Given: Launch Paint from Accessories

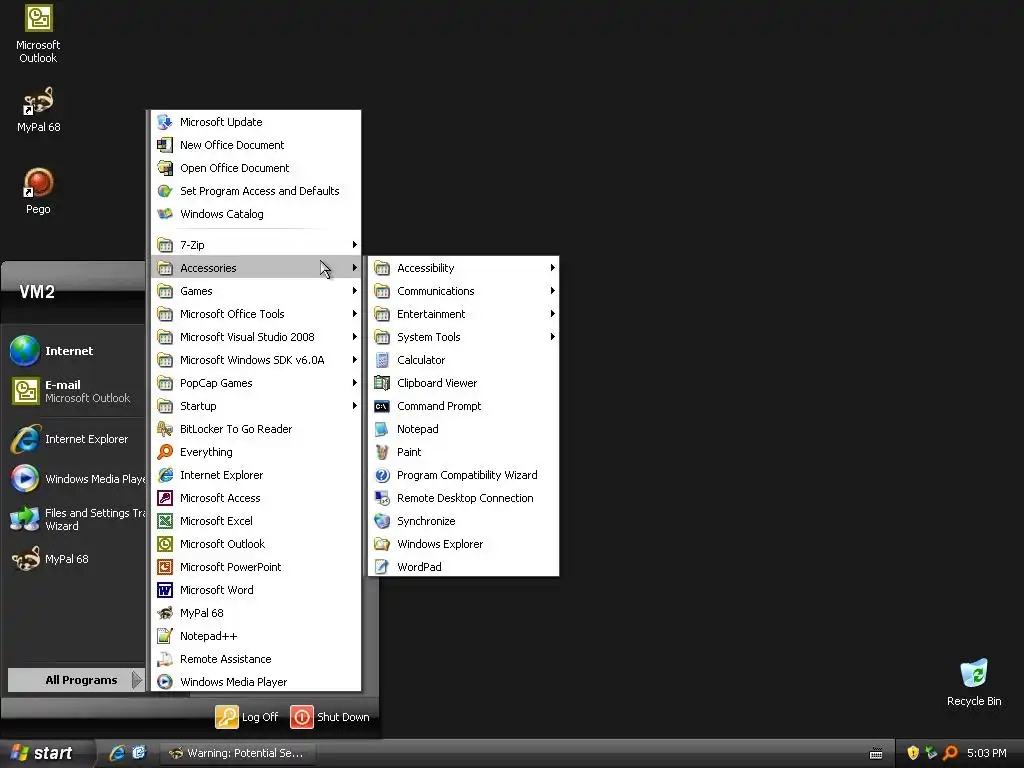Looking at the screenshot, I should point(463,452).
